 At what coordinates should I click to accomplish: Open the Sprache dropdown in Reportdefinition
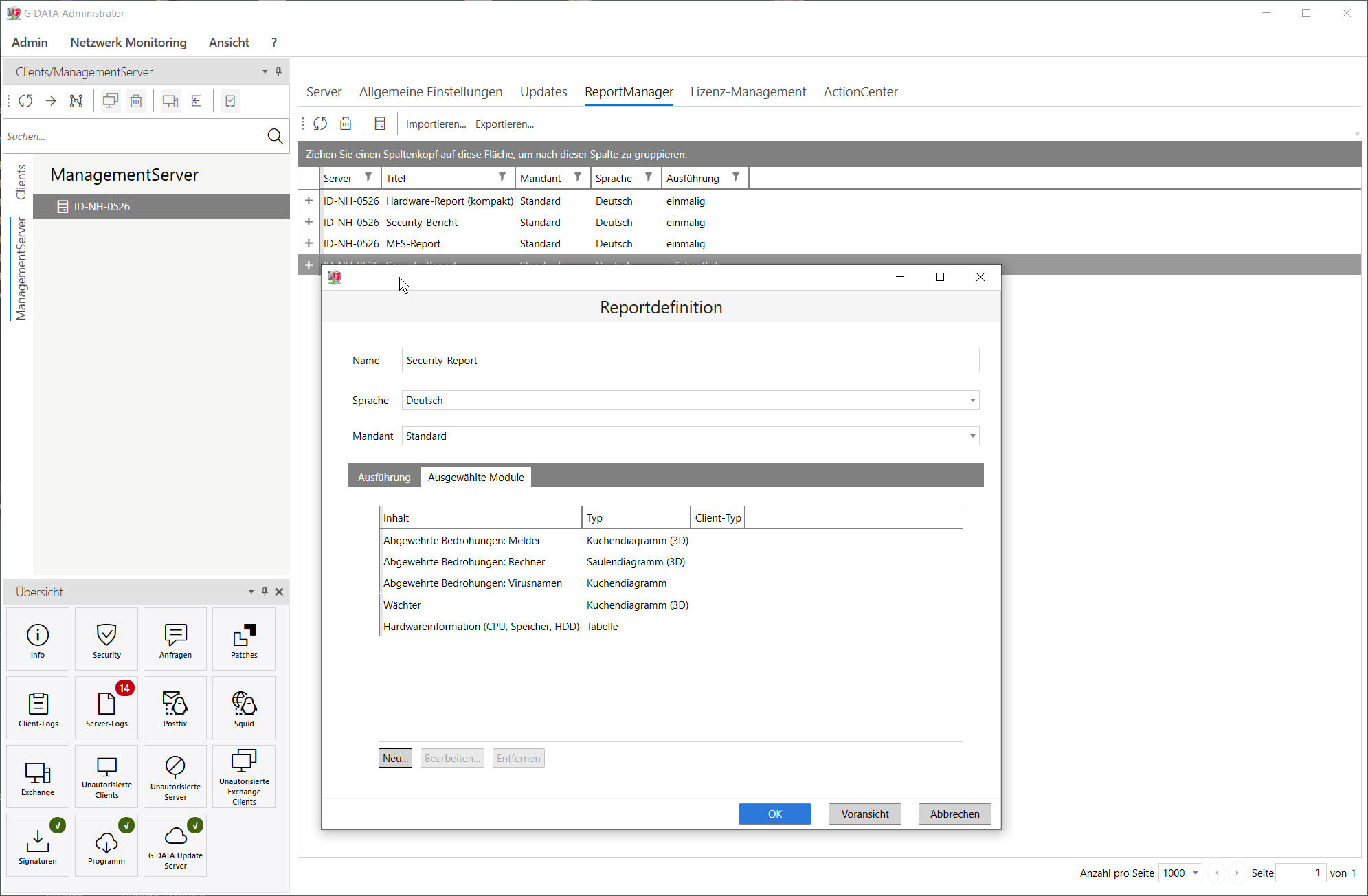tap(972, 401)
